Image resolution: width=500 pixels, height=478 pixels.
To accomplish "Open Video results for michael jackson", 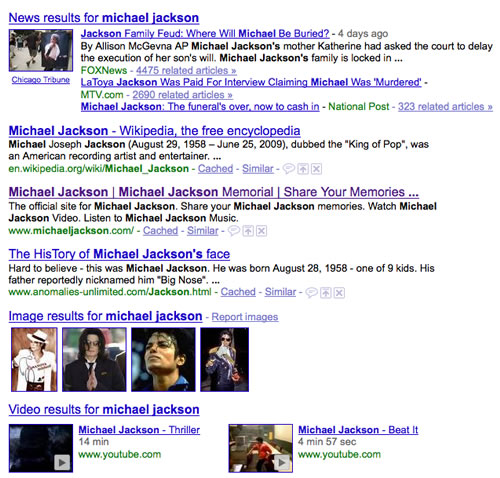I will point(104,409).
